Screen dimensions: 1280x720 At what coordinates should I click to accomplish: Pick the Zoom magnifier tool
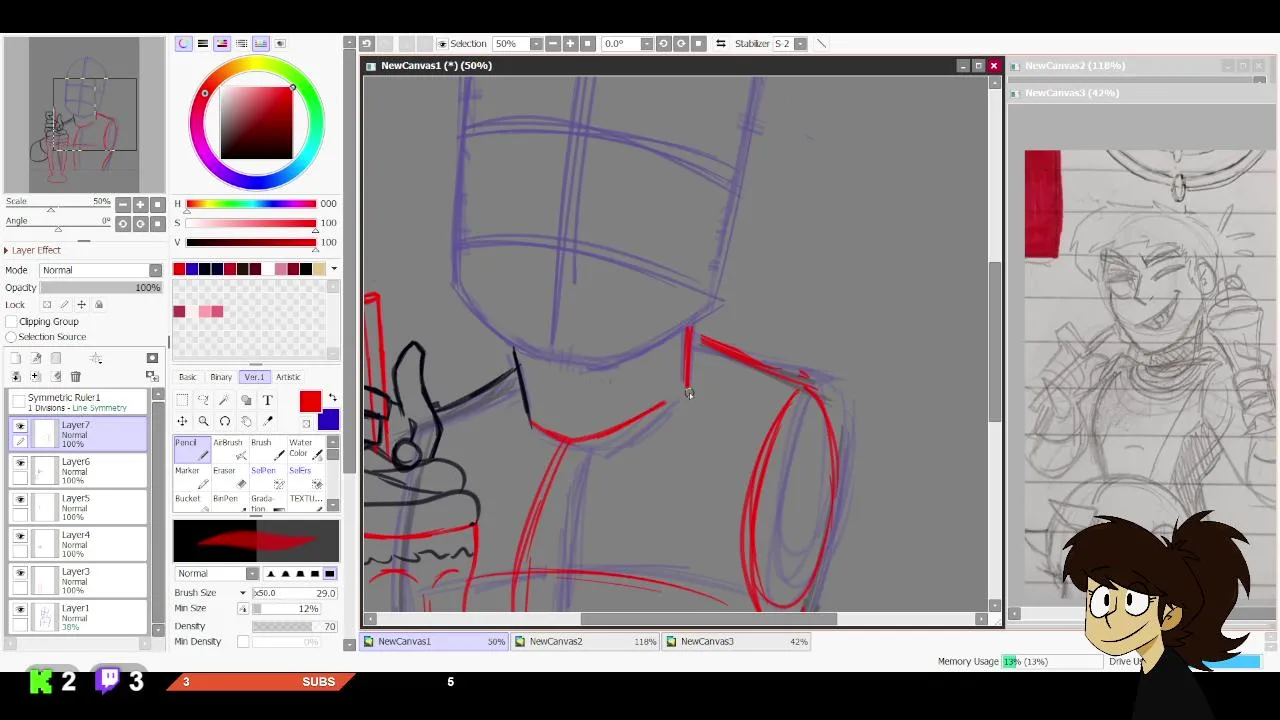203,421
